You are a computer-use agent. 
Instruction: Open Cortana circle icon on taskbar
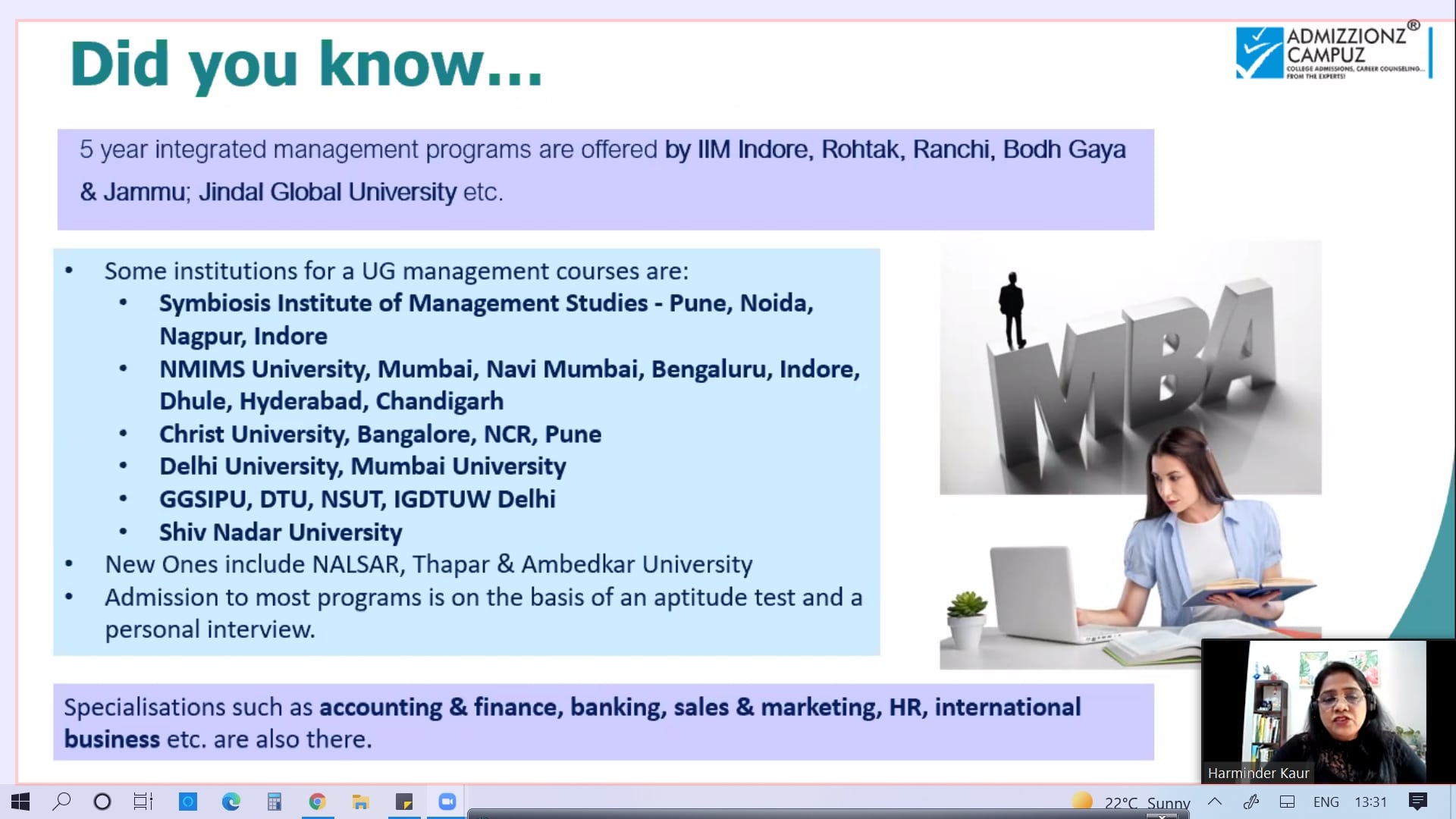coord(102,802)
